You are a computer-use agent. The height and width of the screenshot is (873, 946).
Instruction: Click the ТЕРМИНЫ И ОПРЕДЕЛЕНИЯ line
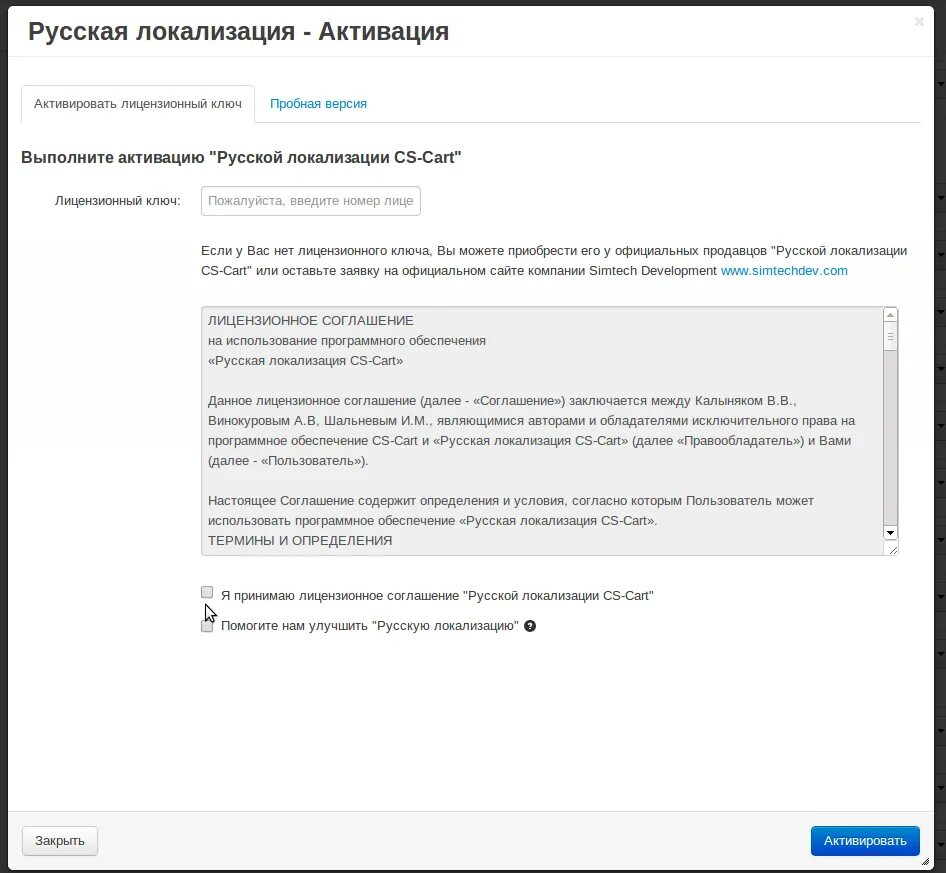(x=300, y=541)
